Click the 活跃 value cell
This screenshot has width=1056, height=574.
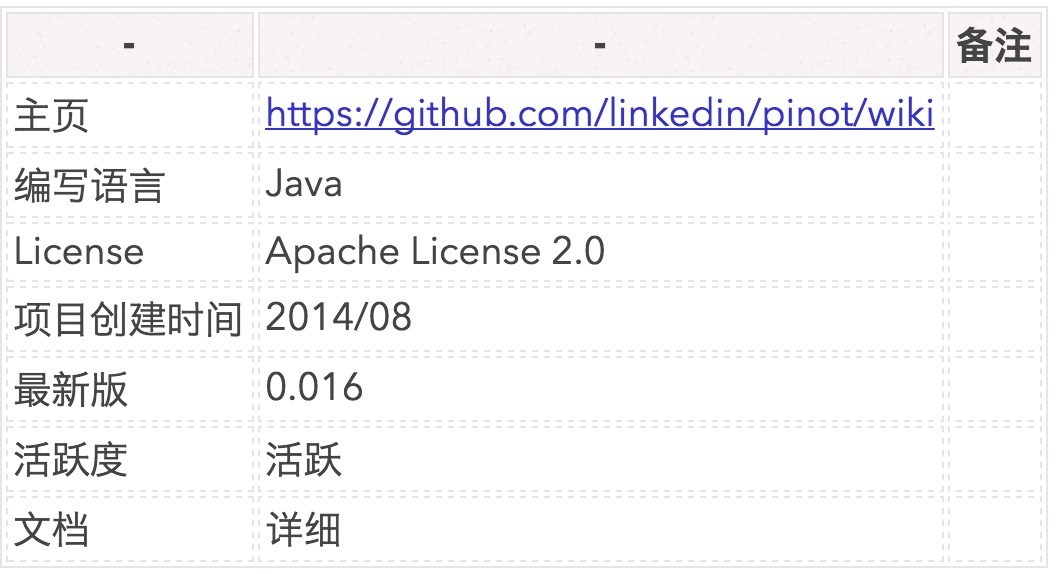[304, 459]
